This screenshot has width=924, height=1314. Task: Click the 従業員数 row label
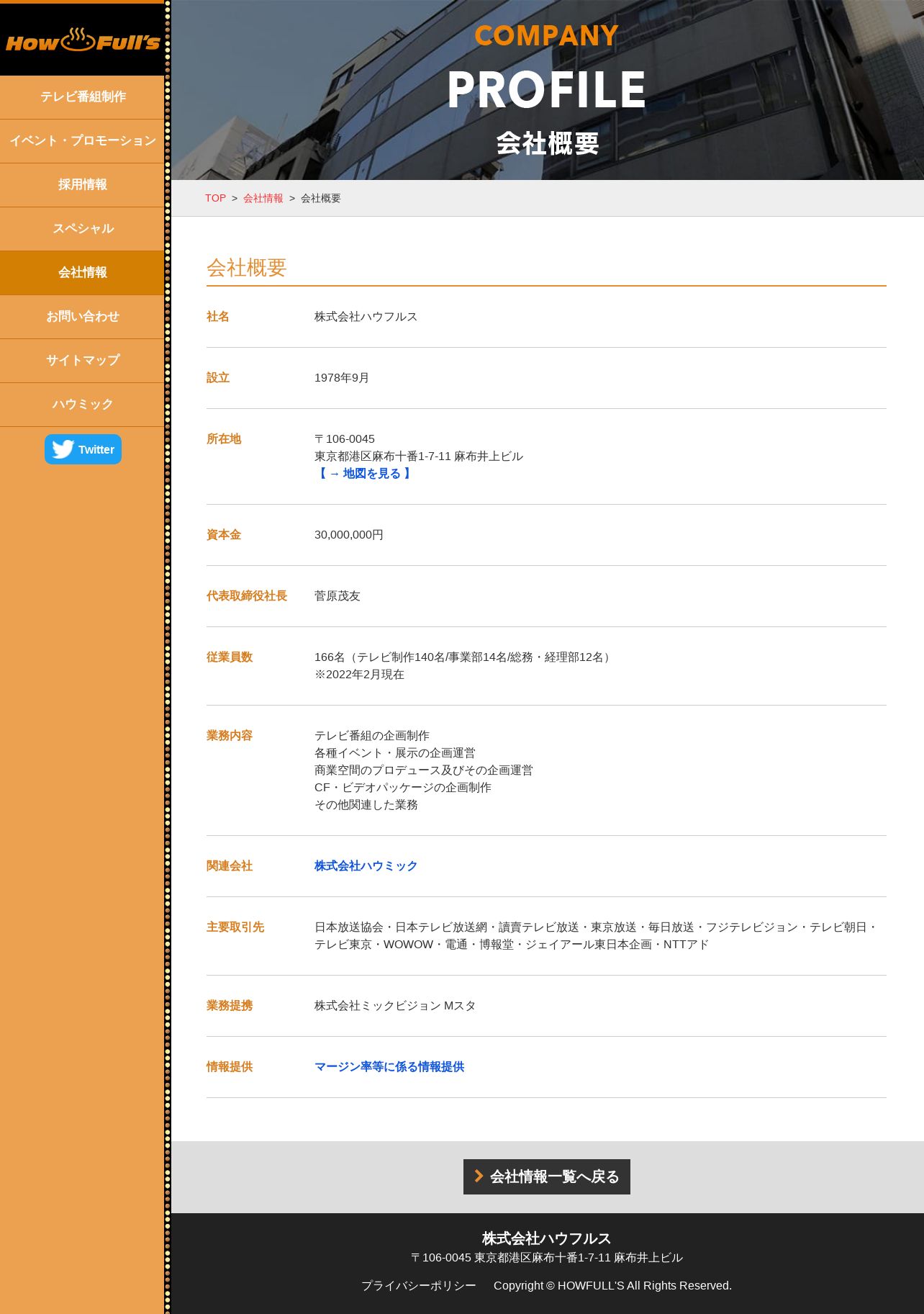click(x=230, y=657)
